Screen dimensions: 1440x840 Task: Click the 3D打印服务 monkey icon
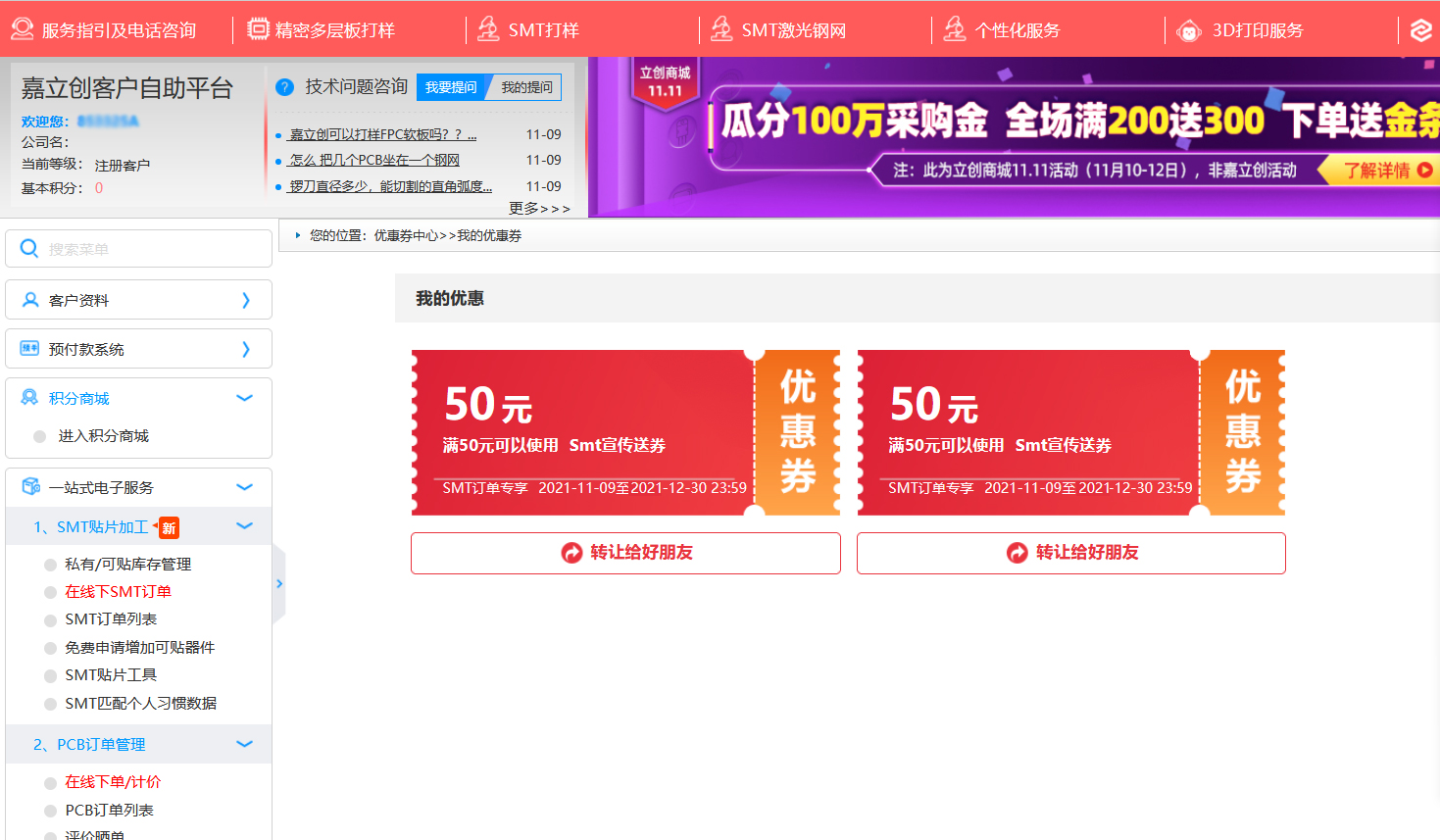pos(1189,30)
